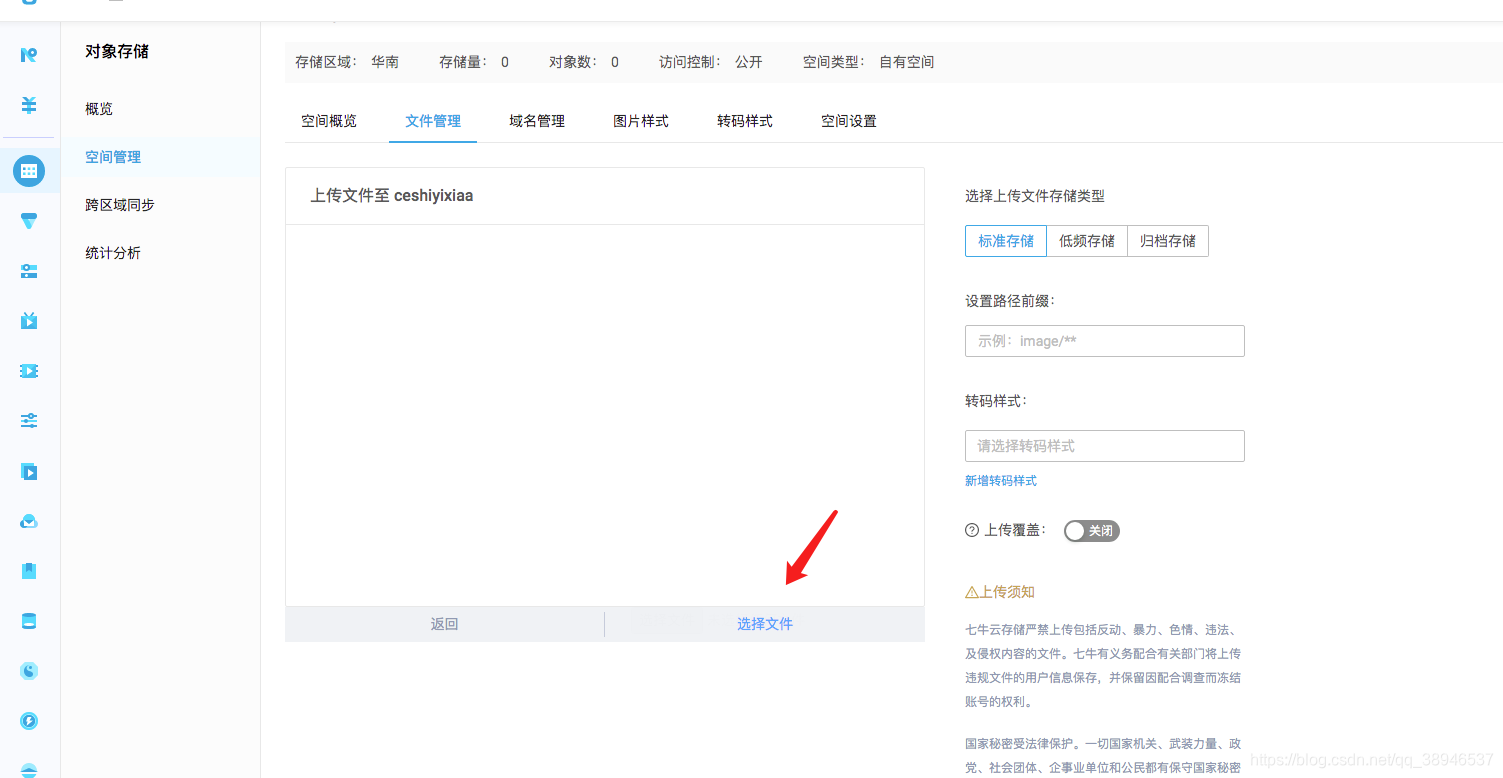
Task: Click the 访问控制: 公开 text
Action: (x=711, y=62)
